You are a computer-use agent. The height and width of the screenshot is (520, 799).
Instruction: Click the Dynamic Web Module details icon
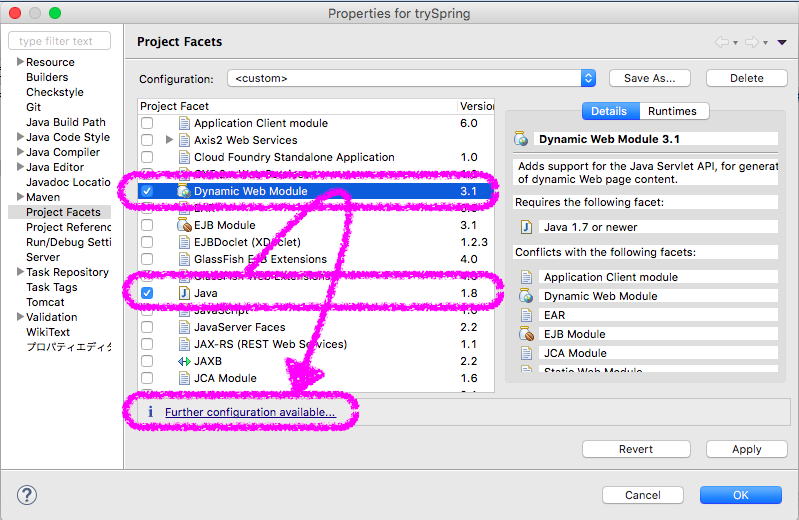coord(521,139)
